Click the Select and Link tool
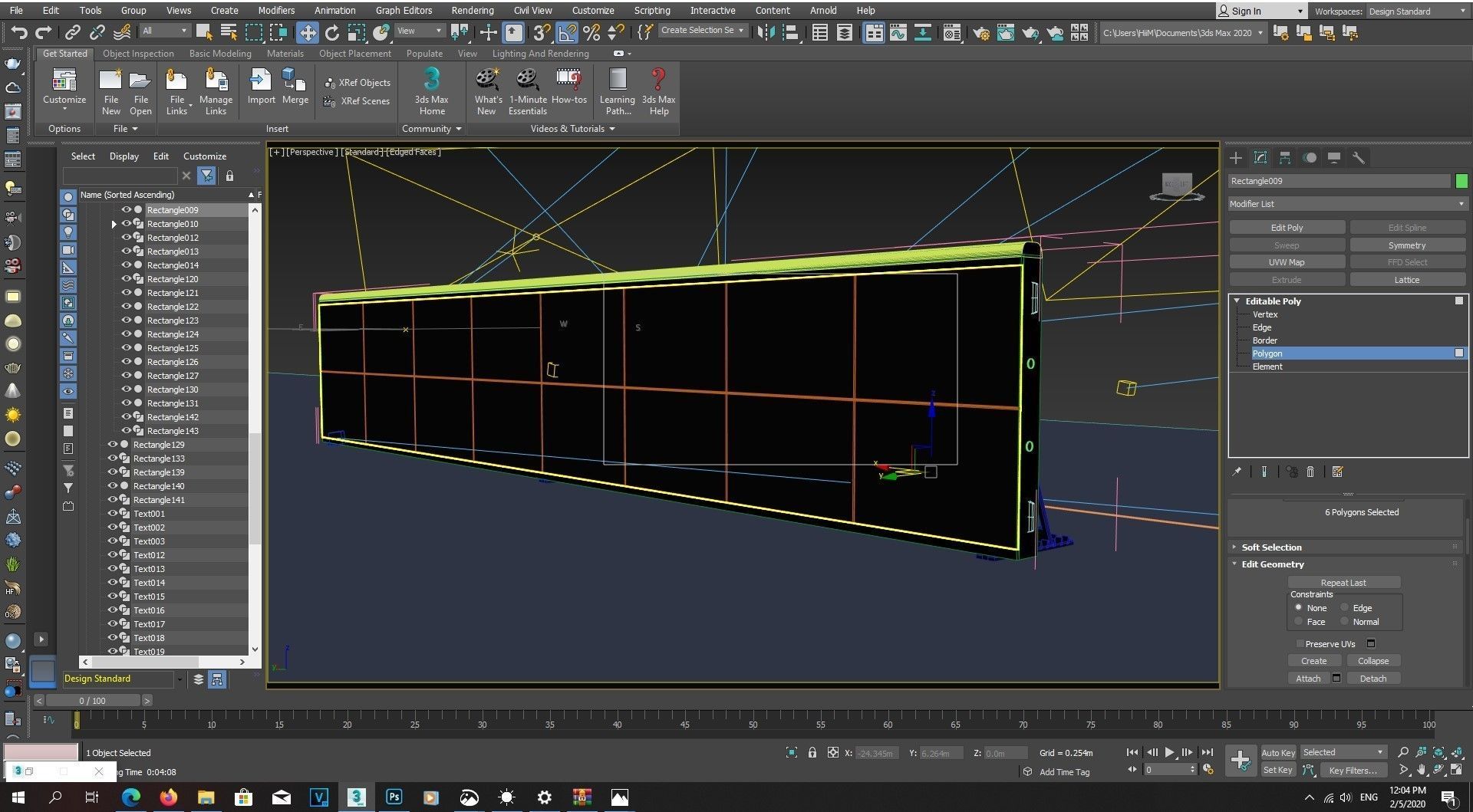This screenshot has width=1473, height=812. point(73,32)
